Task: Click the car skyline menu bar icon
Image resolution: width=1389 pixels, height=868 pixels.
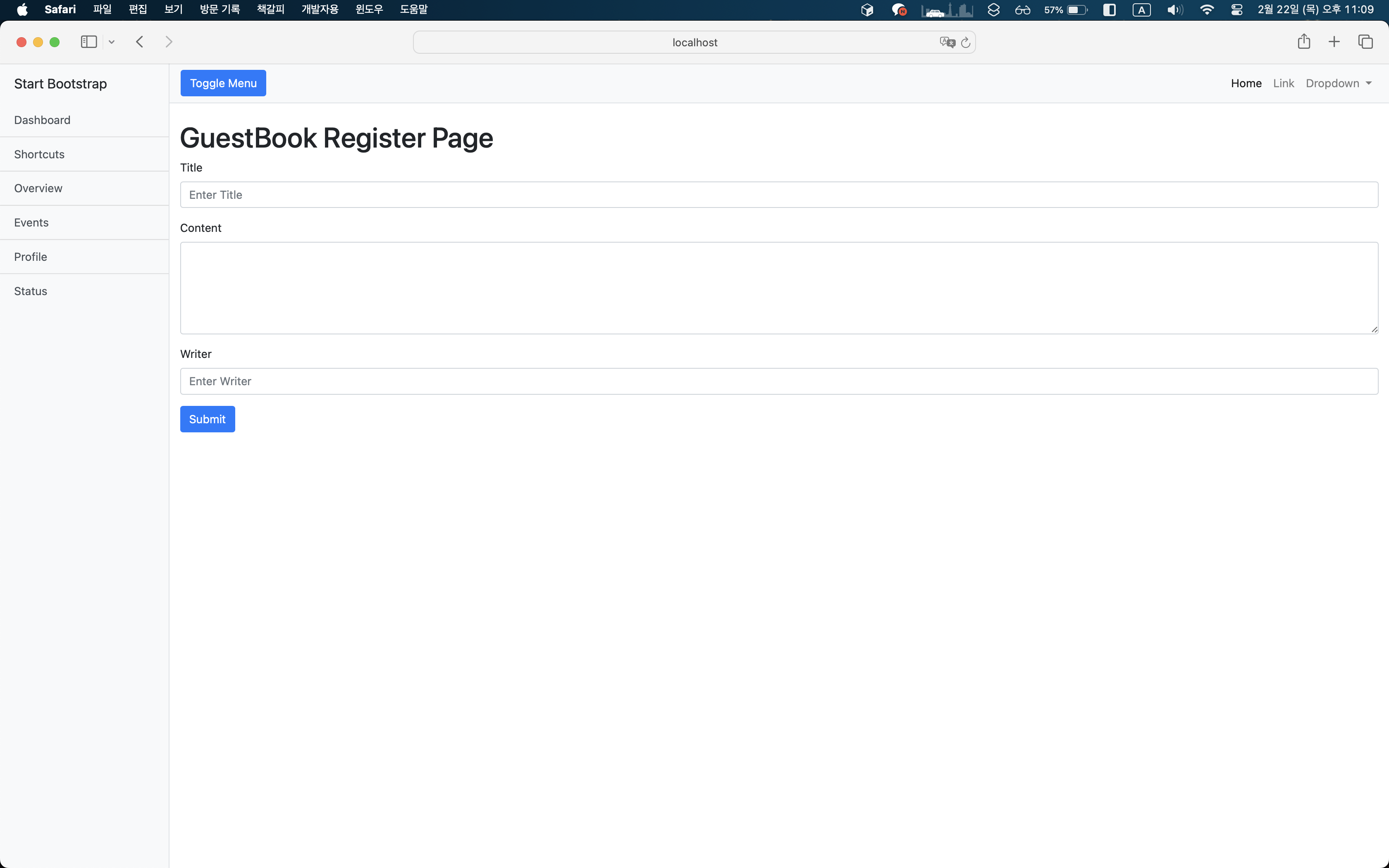Action: coord(947,10)
